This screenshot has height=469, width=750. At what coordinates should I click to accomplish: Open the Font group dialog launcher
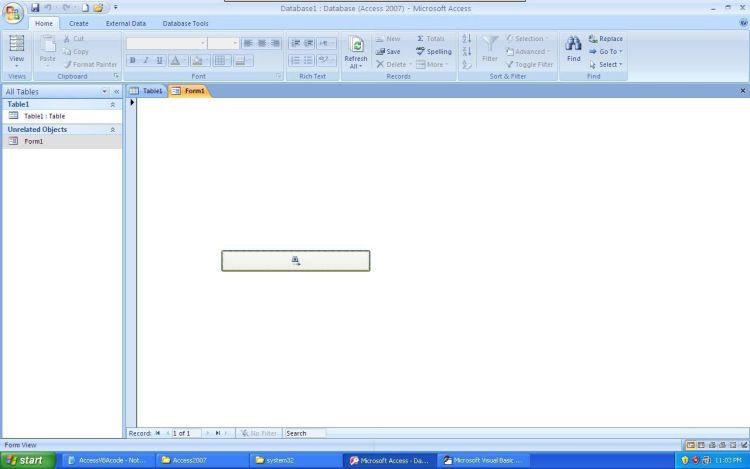coord(278,76)
